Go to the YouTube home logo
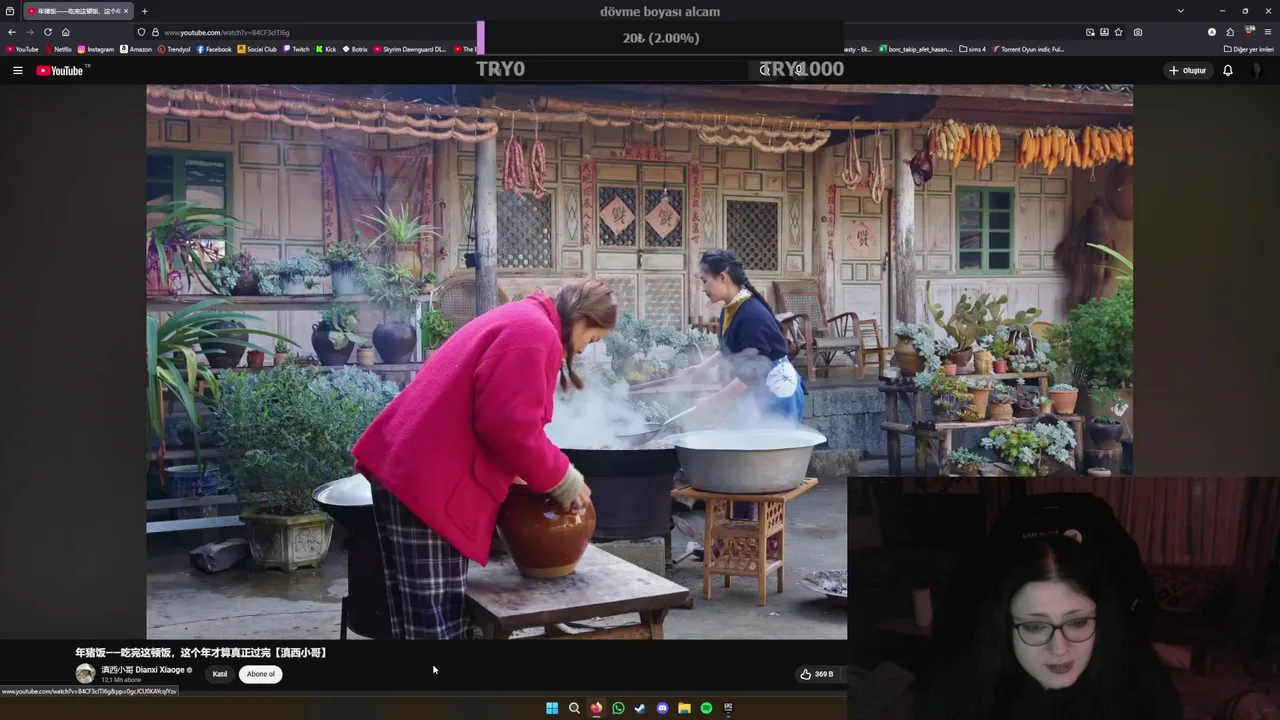Screen dimensions: 1280x720 [62, 70]
